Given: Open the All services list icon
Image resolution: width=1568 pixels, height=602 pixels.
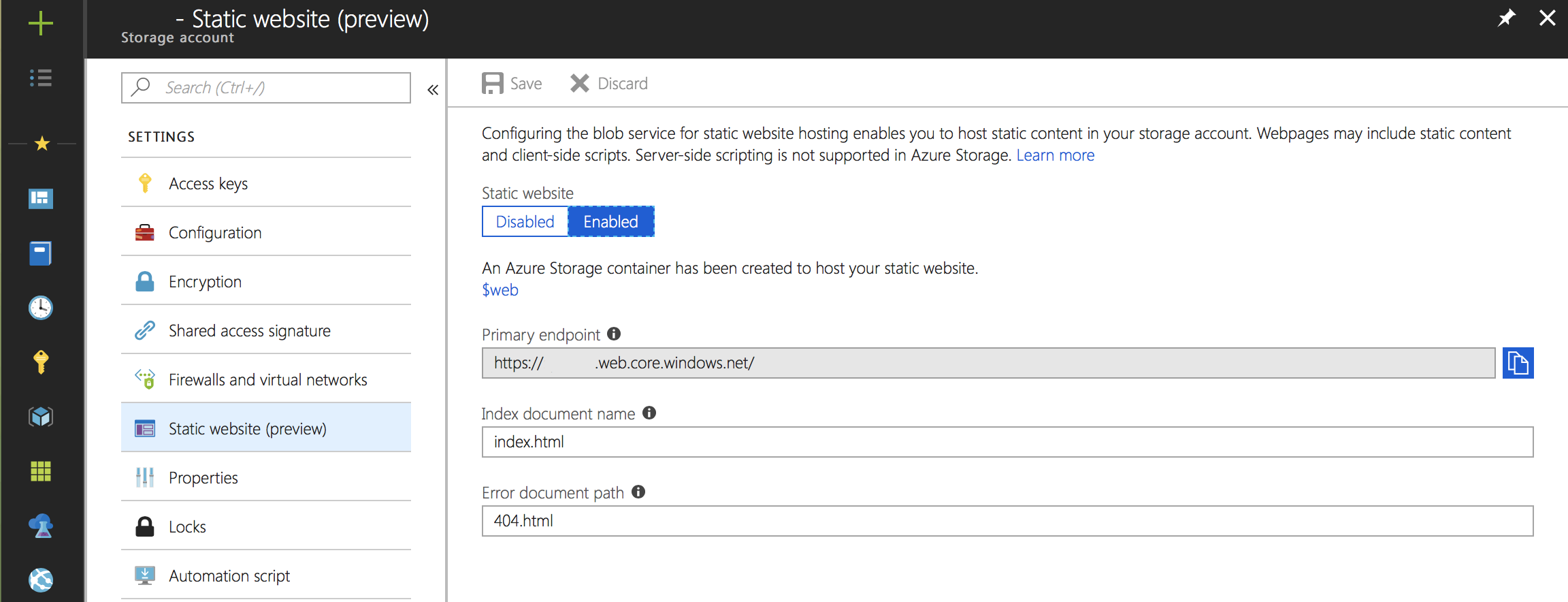Looking at the screenshot, I should [x=41, y=78].
